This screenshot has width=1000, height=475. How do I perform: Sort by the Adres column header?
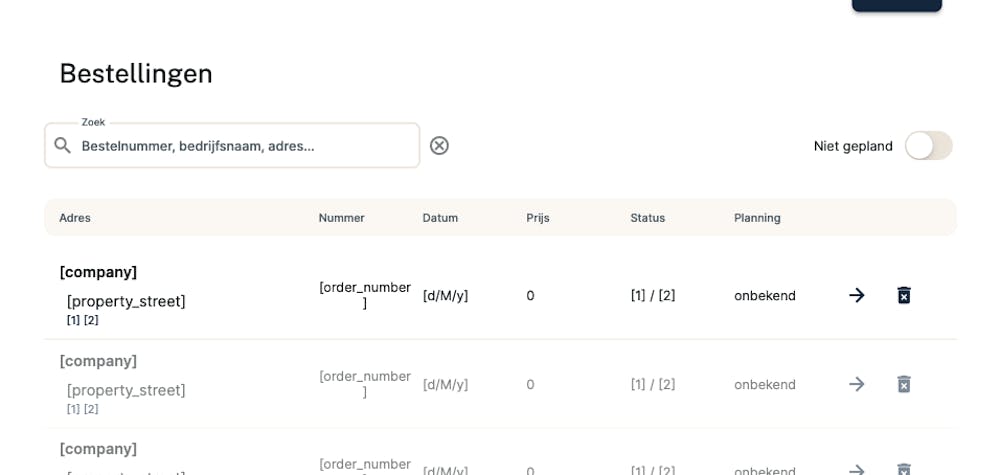pyautogui.click(x=75, y=218)
